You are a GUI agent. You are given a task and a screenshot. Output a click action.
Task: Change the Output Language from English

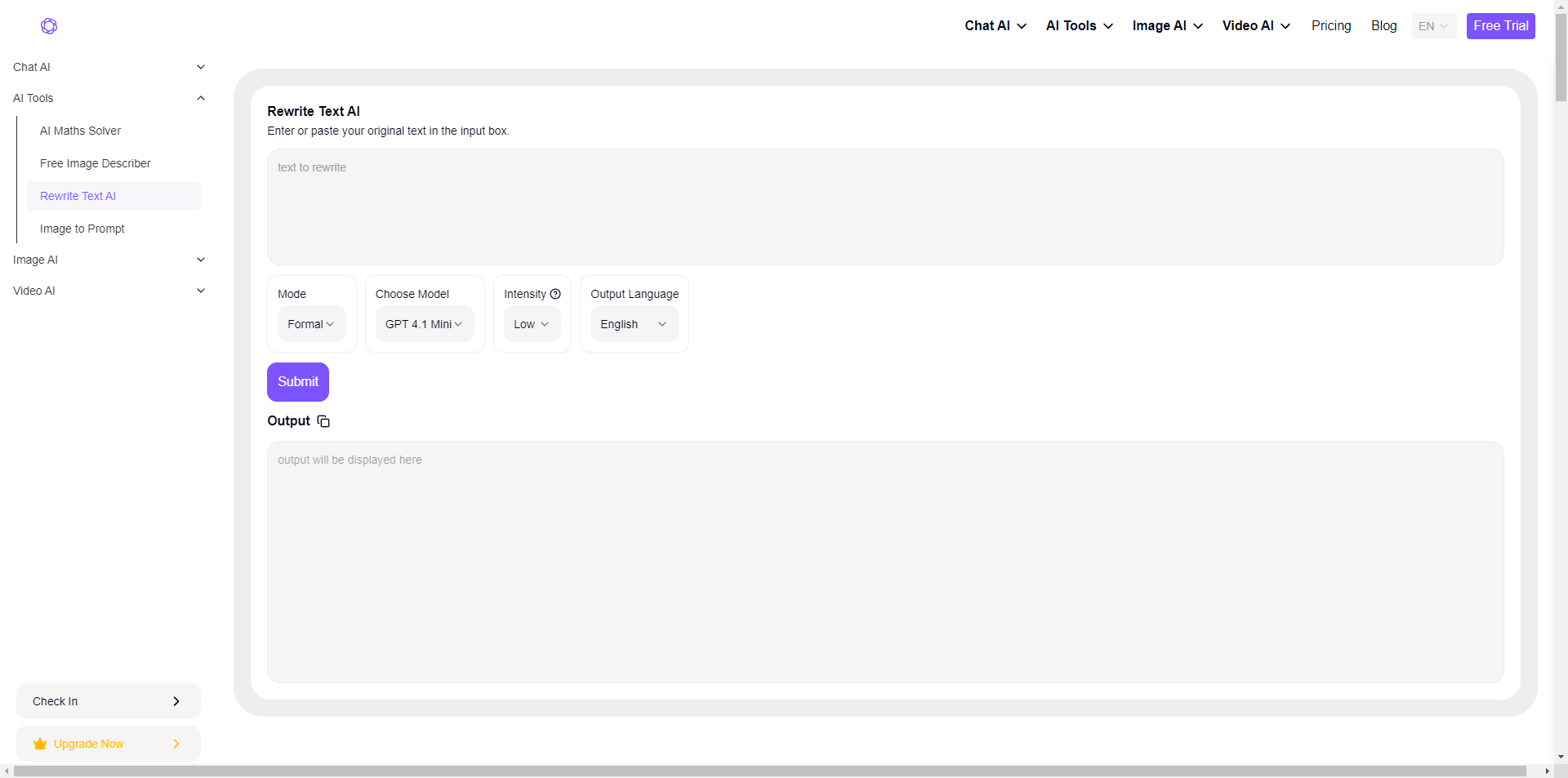click(634, 324)
